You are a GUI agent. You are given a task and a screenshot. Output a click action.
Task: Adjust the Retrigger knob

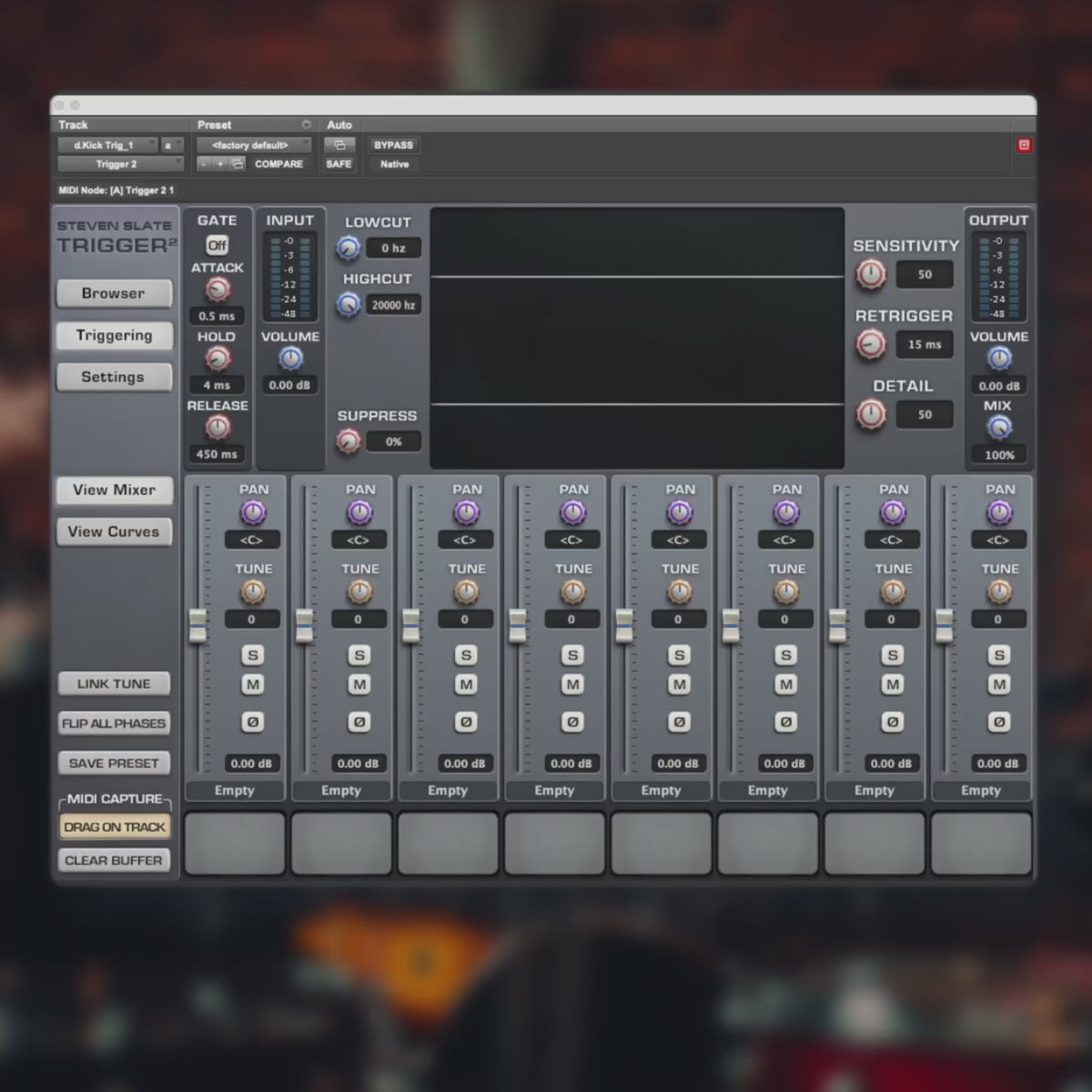871,344
